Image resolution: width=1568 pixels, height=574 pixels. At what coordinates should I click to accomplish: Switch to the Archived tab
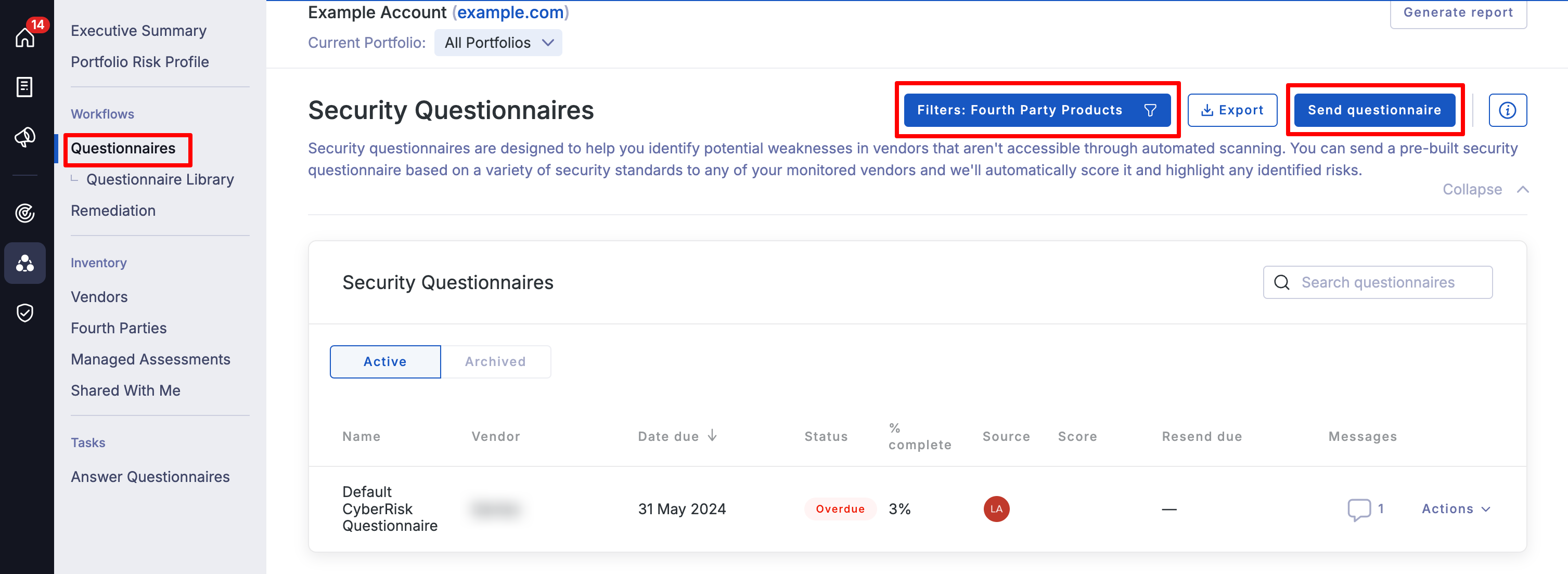pos(495,362)
